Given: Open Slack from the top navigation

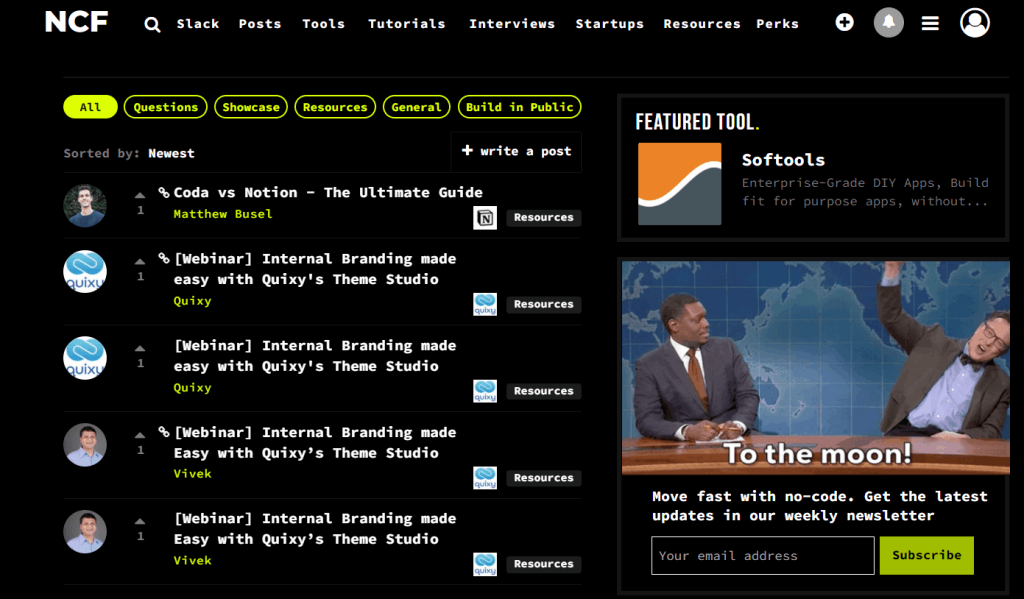Looking at the screenshot, I should click(x=198, y=24).
